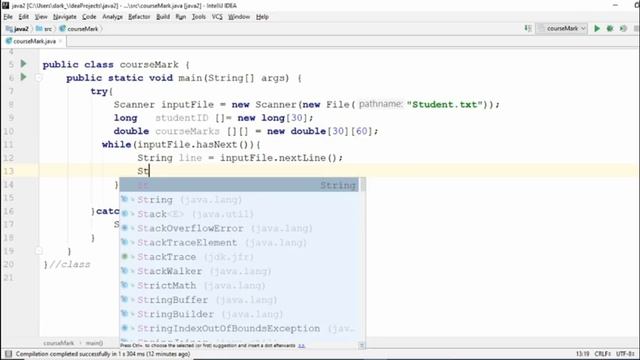Close the courseMark.java tab
The height and width of the screenshot is (360, 640).
pyautogui.click(x=60, y=41)
